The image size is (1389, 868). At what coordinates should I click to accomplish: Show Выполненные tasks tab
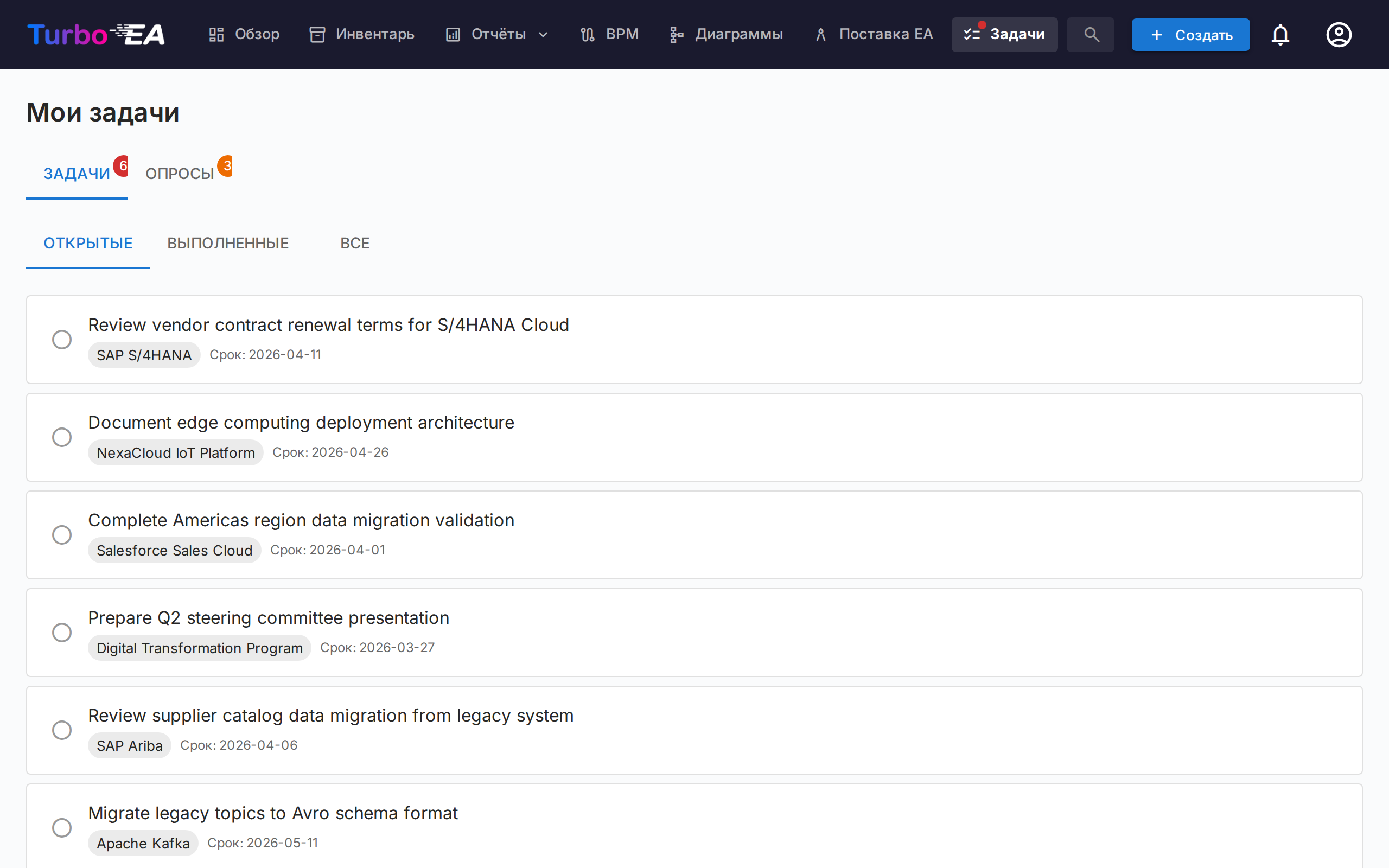228,244
